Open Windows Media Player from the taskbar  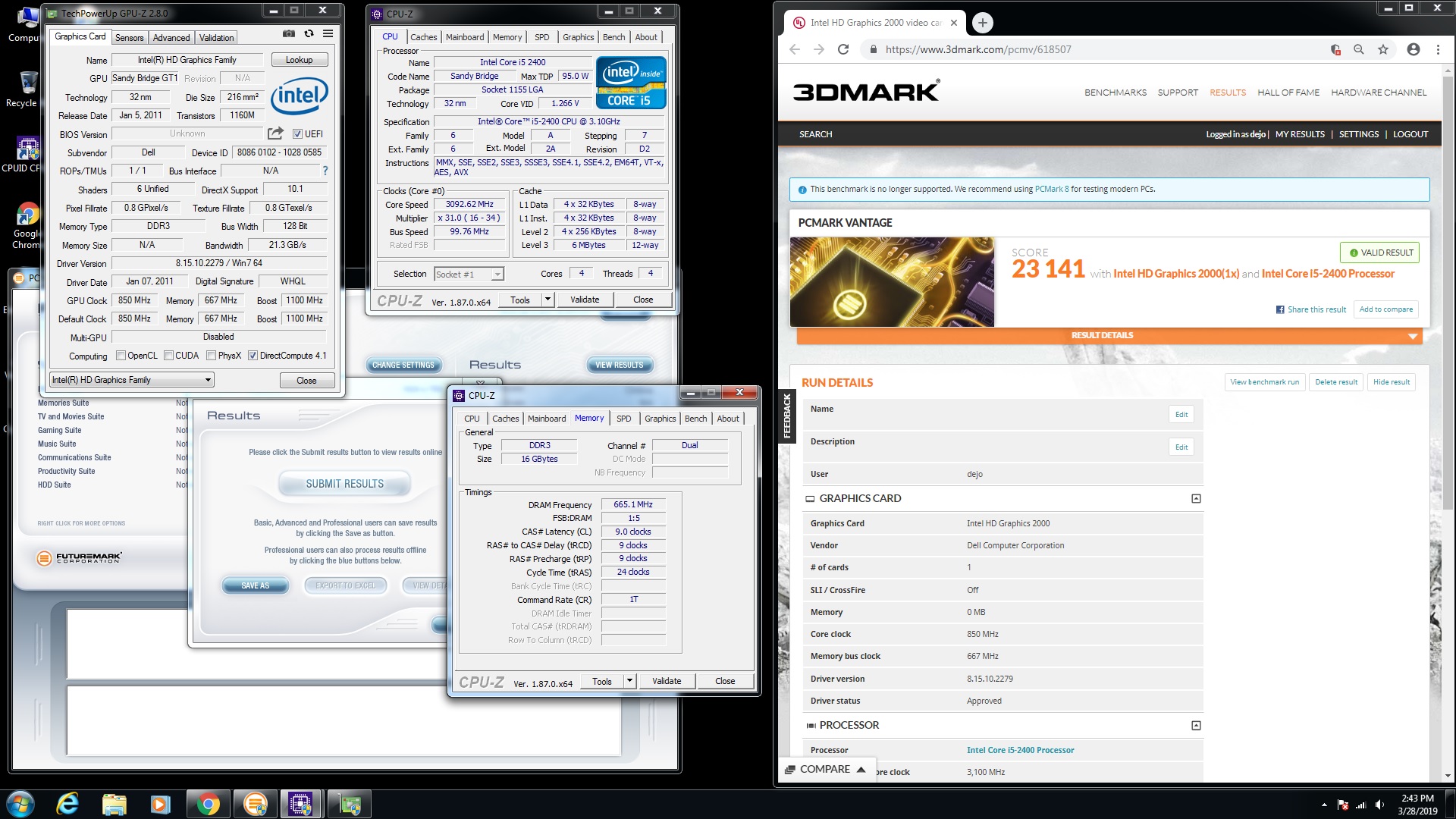161,804
